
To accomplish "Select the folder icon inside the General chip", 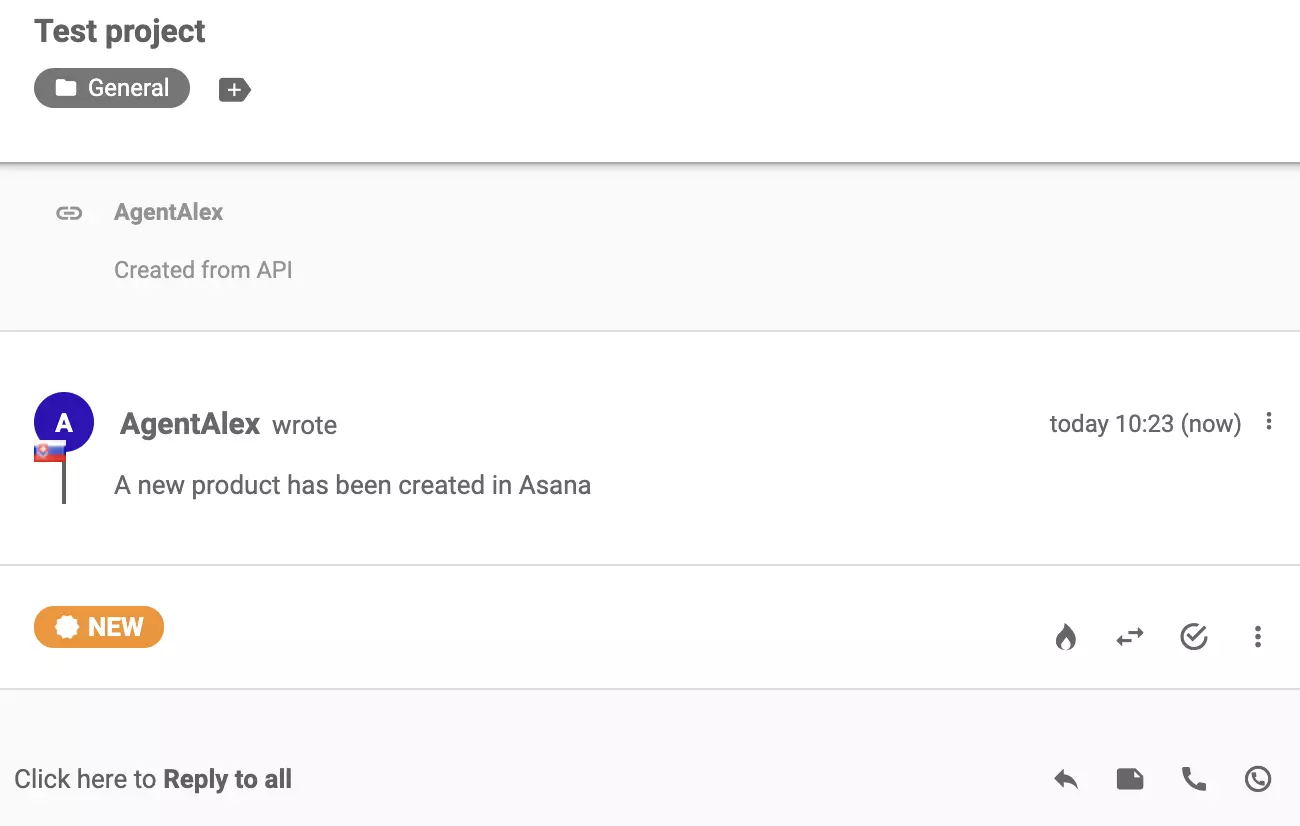I will (x=66, y=88).
